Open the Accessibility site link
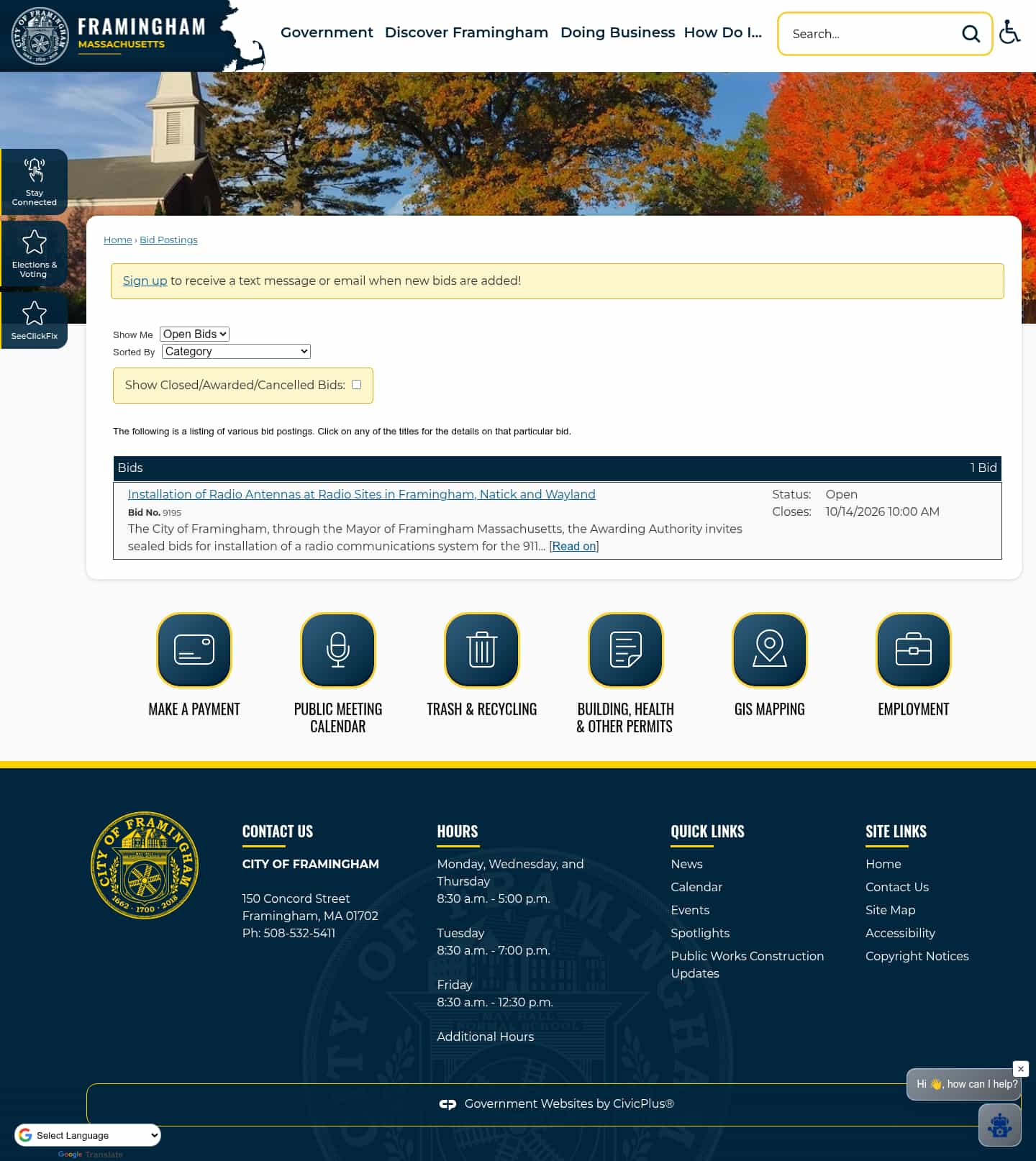This screenshot has width=1036, height=1161. [900, 933]
